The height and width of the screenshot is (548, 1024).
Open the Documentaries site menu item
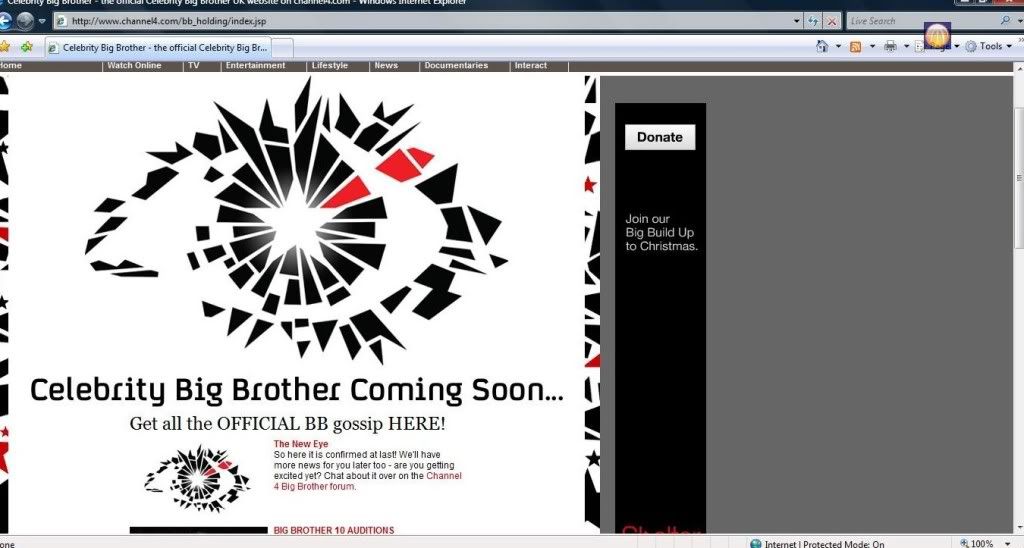coord(456,65)
